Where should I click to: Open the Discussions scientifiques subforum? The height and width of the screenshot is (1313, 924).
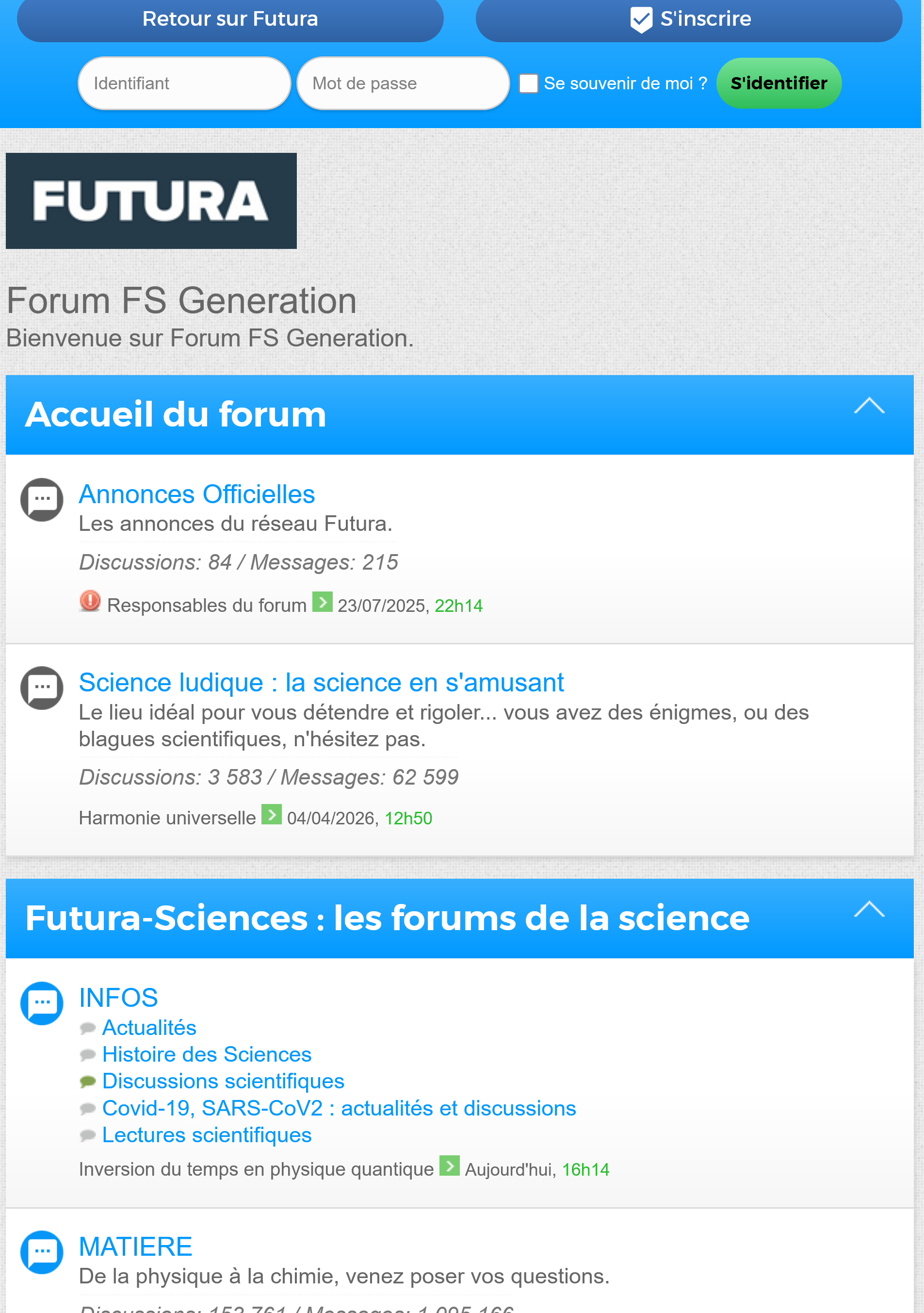tap(223, 1081)
